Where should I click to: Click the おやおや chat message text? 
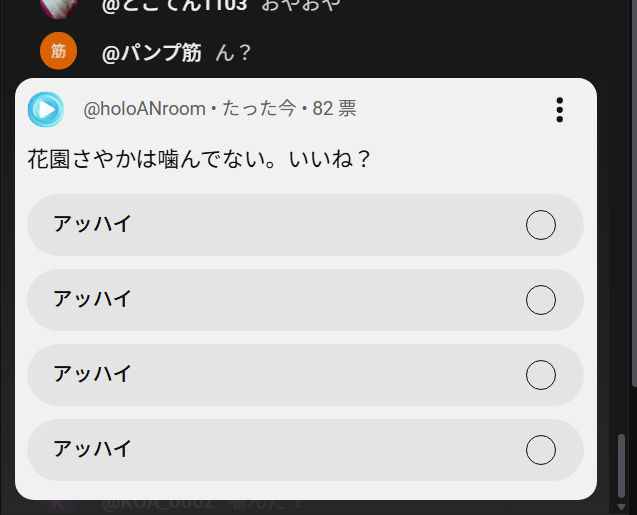click(x=300, y=5)
